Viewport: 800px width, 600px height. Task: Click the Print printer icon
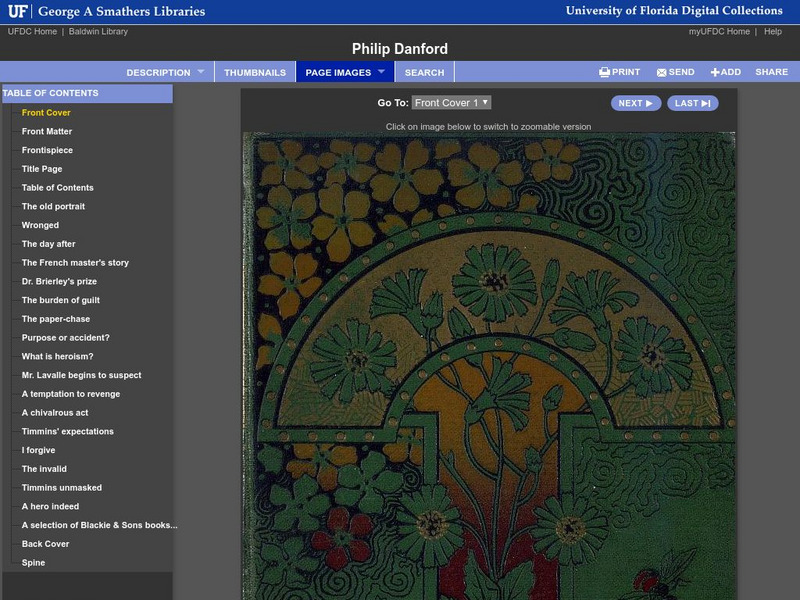pos(604,73)
